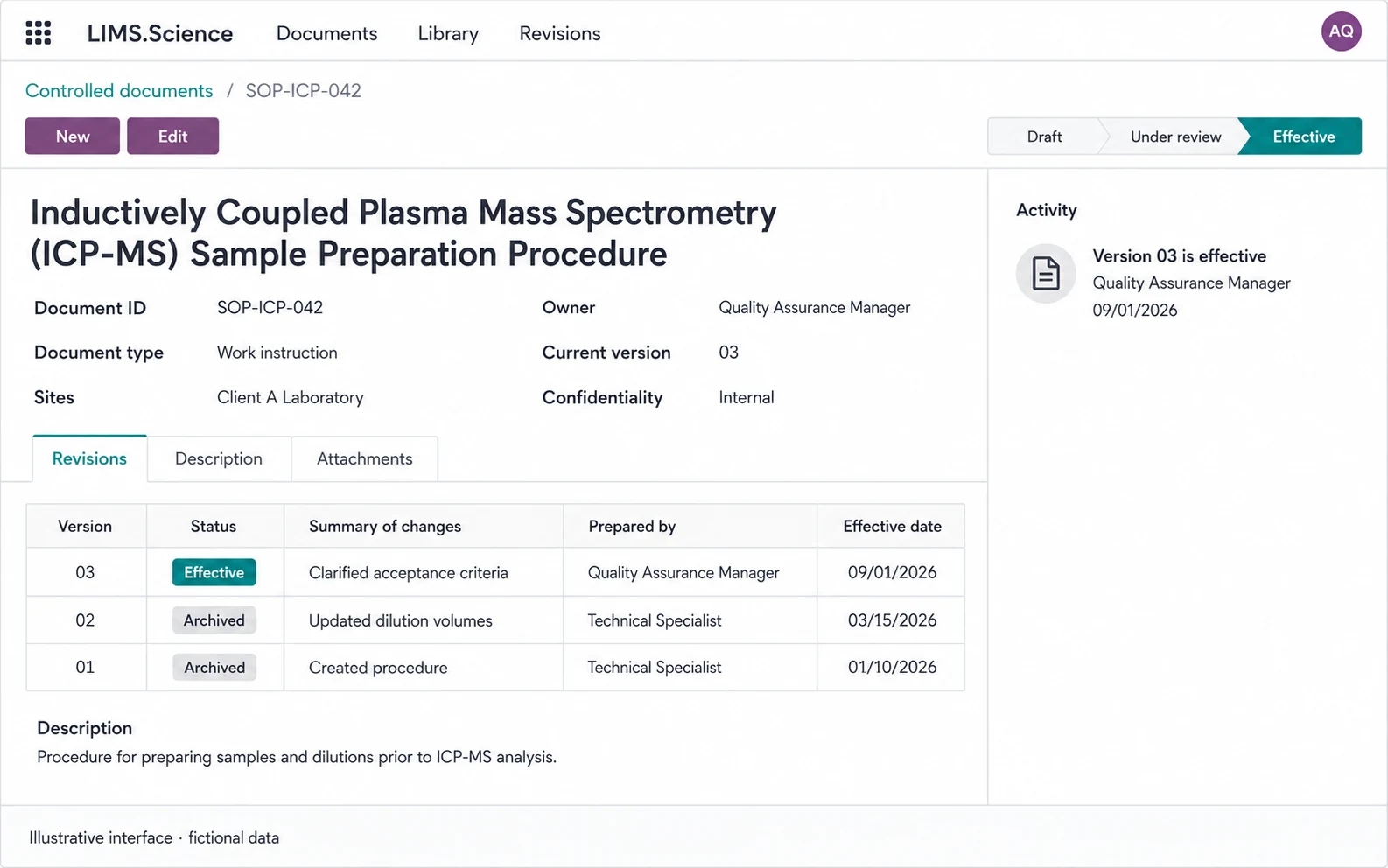This screenshot has width=1388, height=868.
Task: Open the Documents menu
Action: click(x=327, y=33)
